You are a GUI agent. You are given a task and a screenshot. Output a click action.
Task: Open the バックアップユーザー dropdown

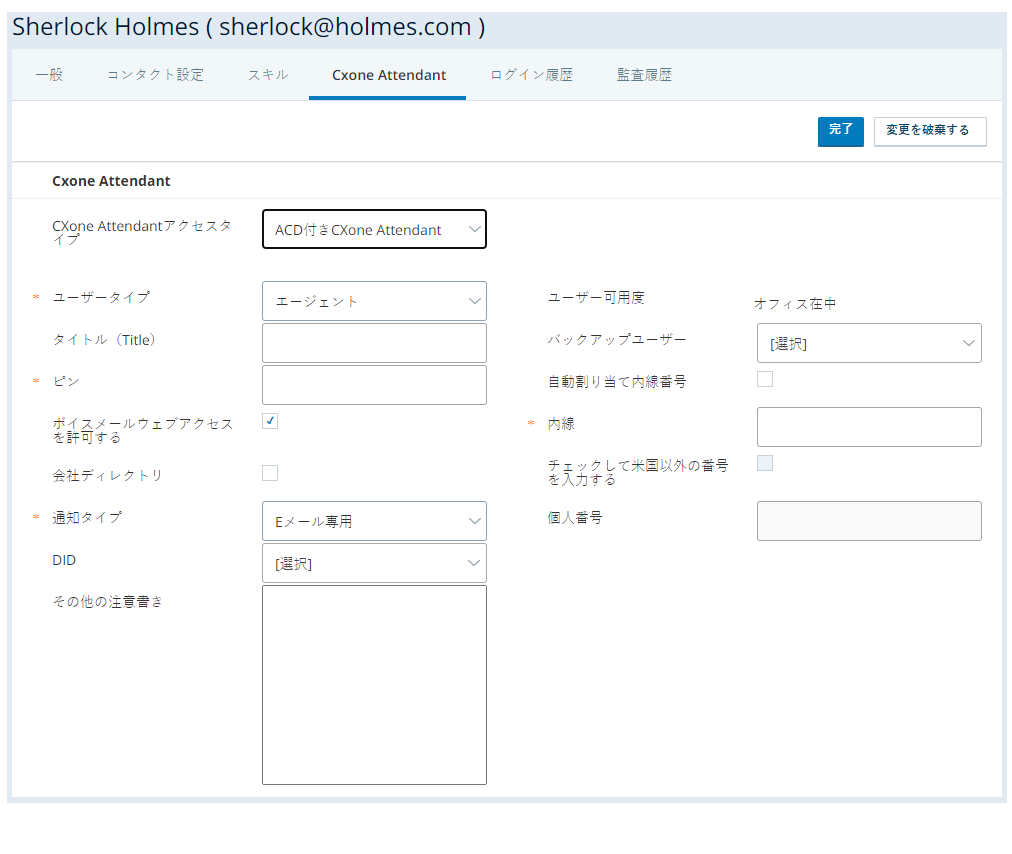click(869, 343)
